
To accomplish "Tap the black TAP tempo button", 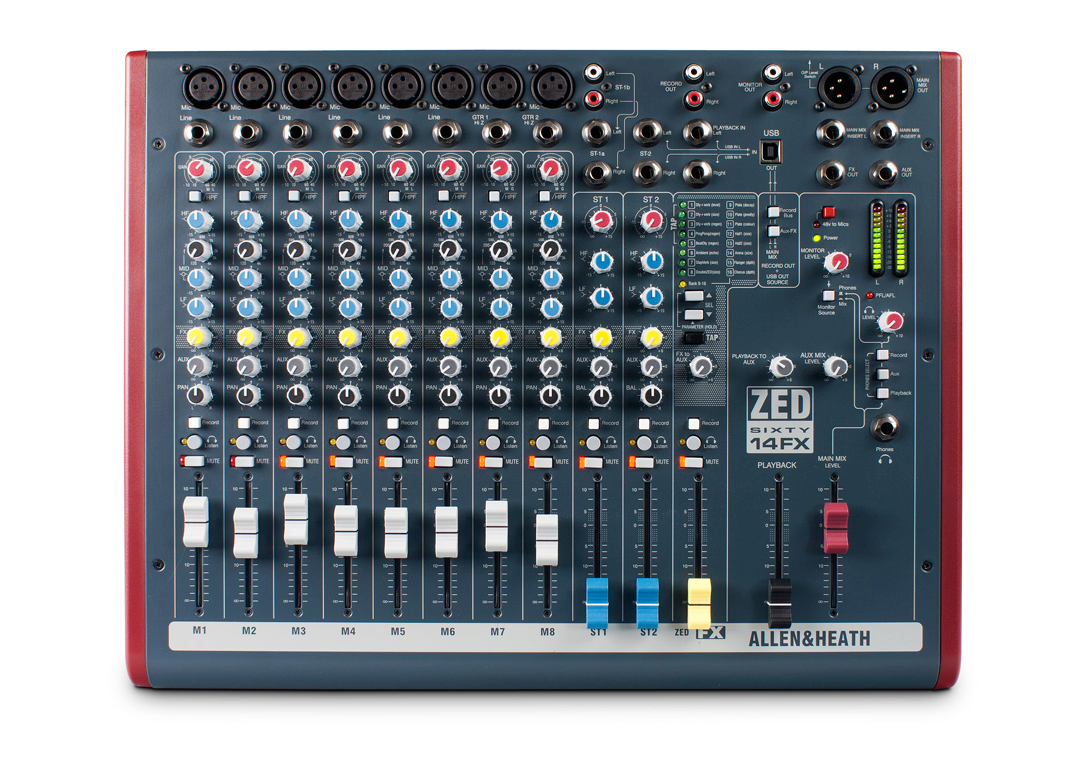I will (x=693, y=338).
